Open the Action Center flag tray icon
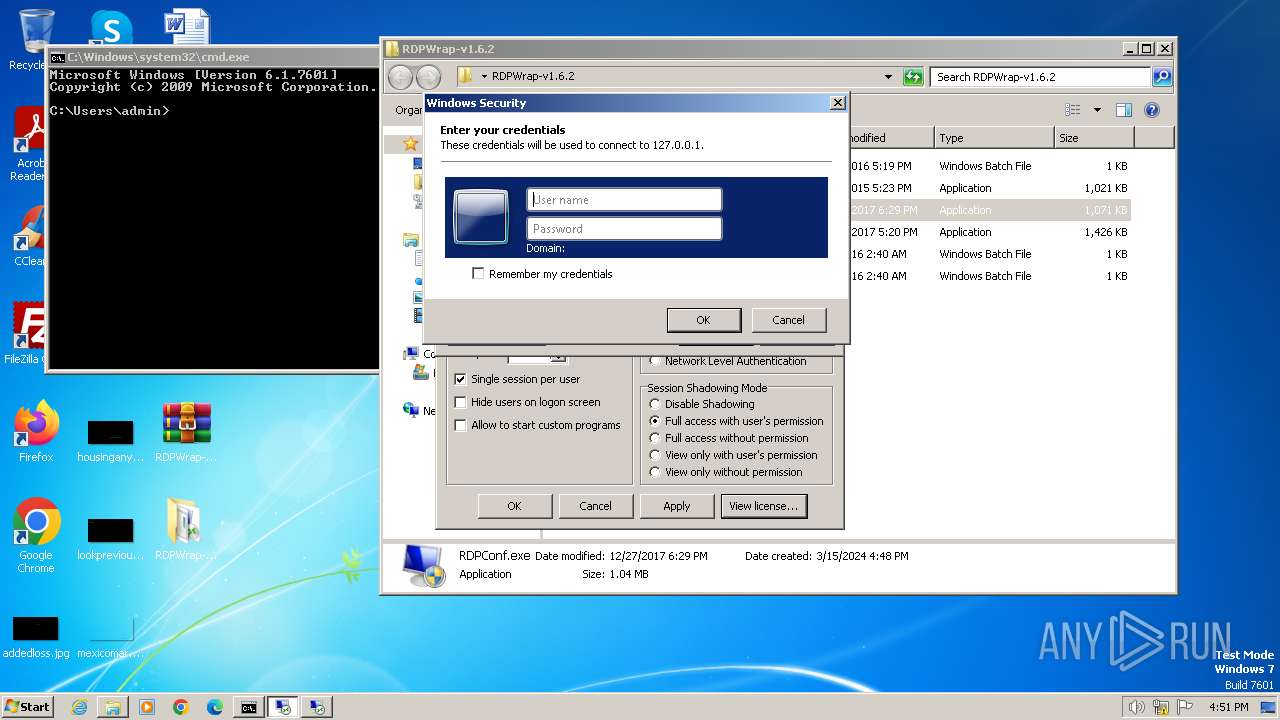The width and height of the screenshot is (1280, 720). pos(1187,707)
